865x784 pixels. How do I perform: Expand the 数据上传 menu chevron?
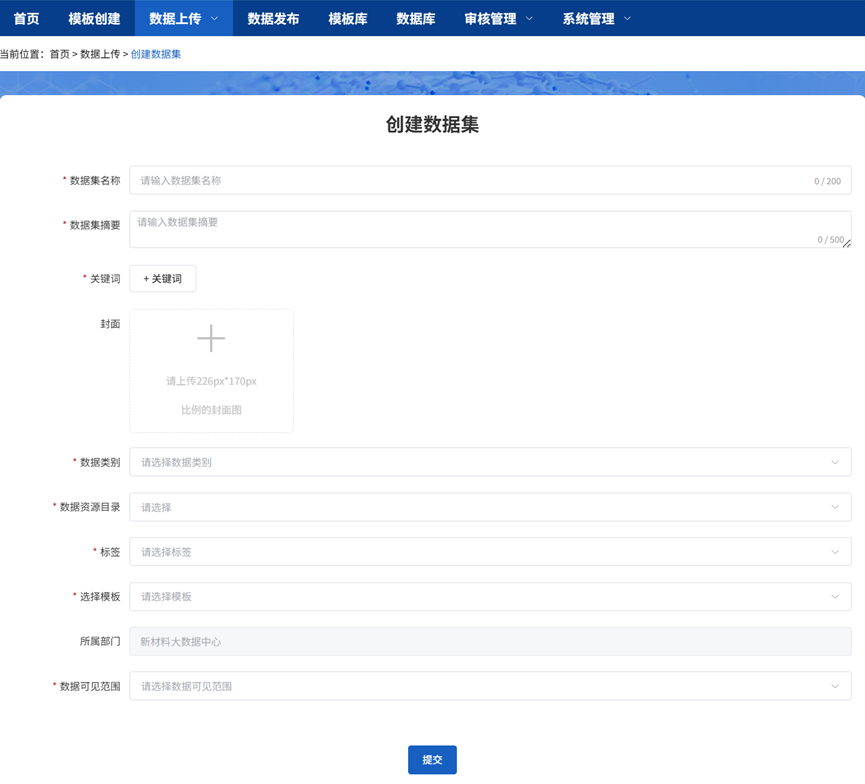tap(214, 17)
